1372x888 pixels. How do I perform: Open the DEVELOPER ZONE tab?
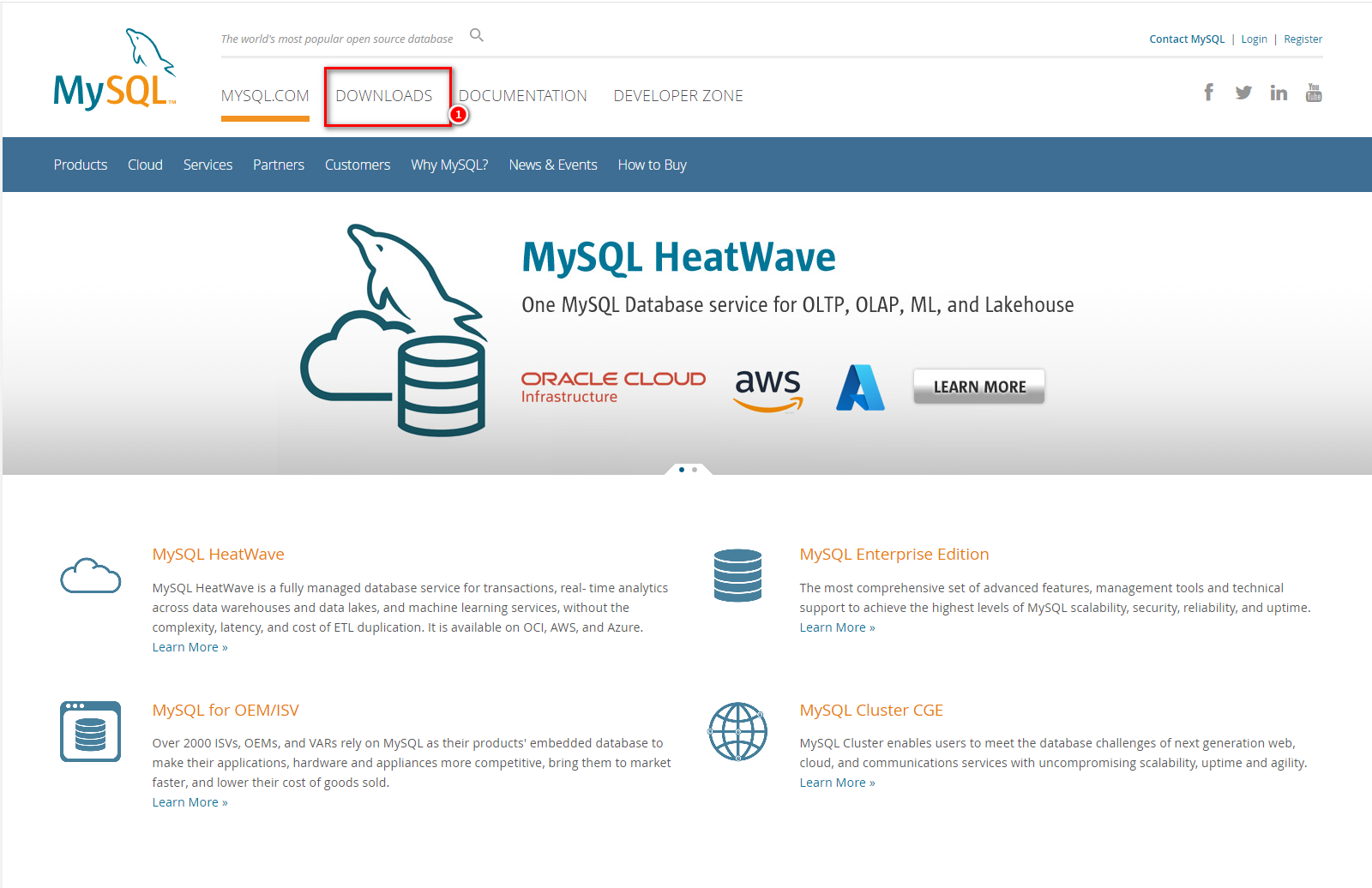(678, 96)
